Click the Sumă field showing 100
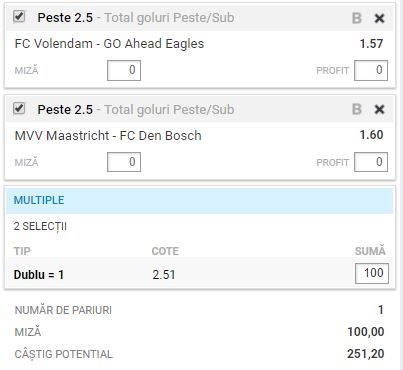Viewport: 403px width, 370px height. coord(372,273)
